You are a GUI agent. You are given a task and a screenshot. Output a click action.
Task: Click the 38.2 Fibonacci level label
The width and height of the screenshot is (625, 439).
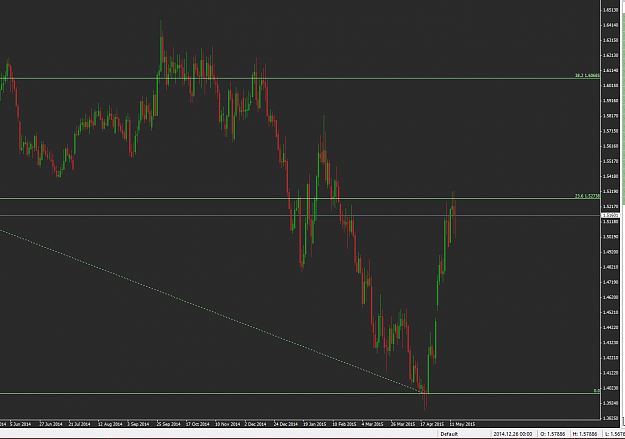click(x=587, y=75)
